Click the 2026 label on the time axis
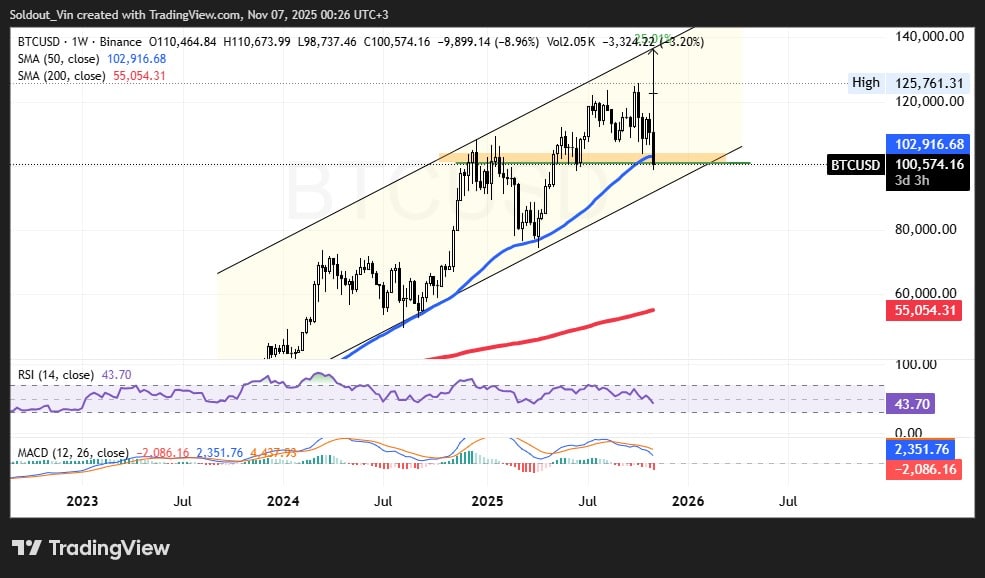The height and width of the screenshot is (578, 985). [x=689, y=500]
